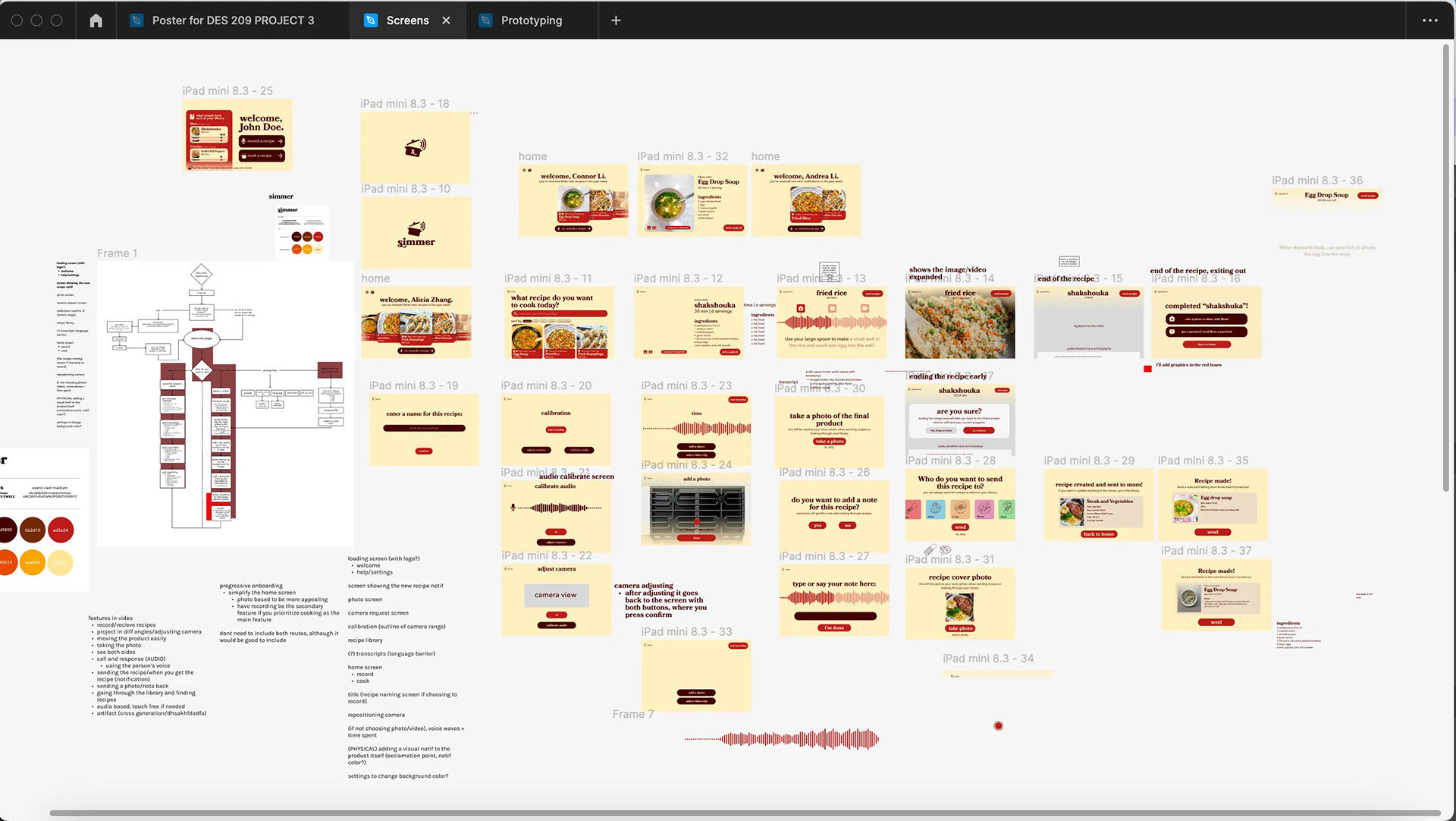This screenshot has height=821, width=1456.
Task: Select the pot logo icon in iPad mini 8.3 - 18
Action: pos(415,147)
